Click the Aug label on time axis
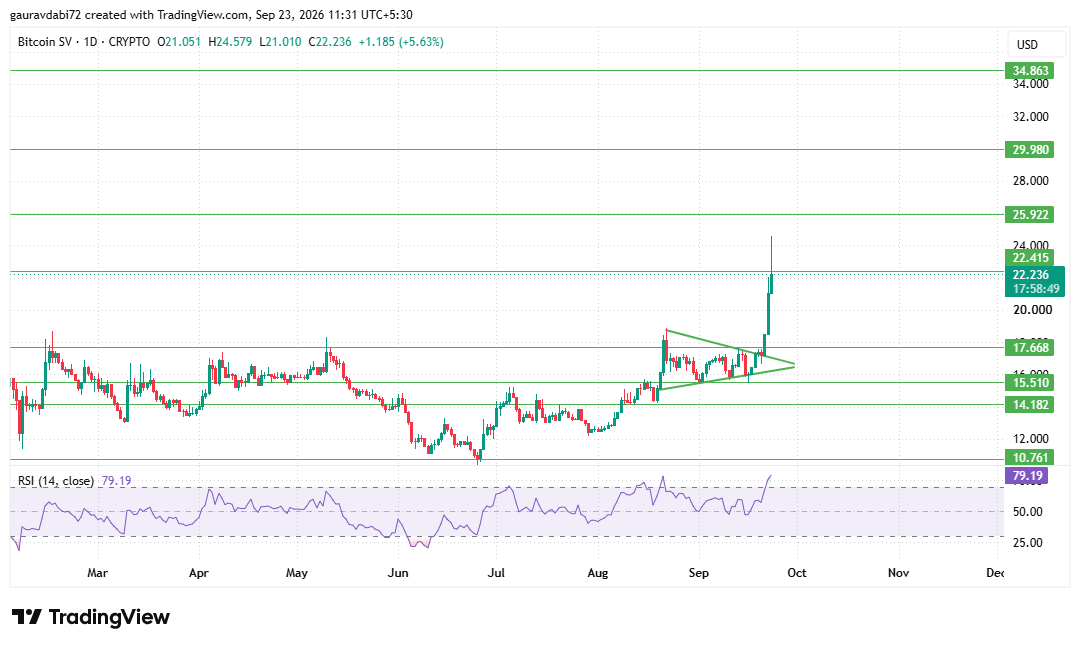This screenshot has height=647, width=1080. pyautogui.click(x=598, y=573)
